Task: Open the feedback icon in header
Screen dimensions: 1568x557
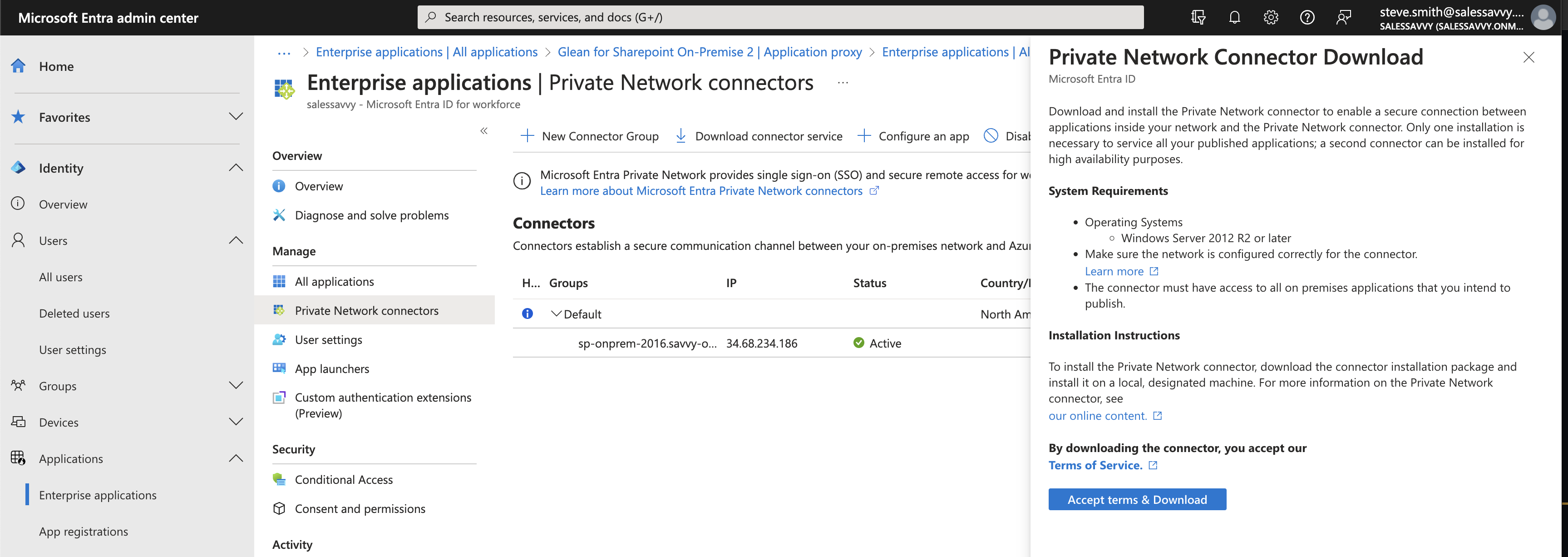Action: pyautogui.click(x=1343, y=17)
